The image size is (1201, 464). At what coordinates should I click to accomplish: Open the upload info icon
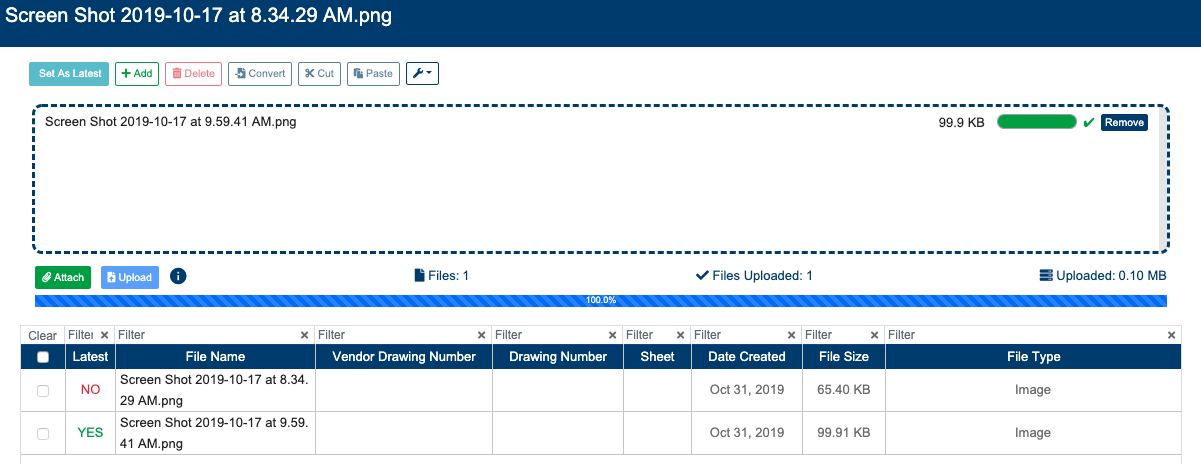178,276
